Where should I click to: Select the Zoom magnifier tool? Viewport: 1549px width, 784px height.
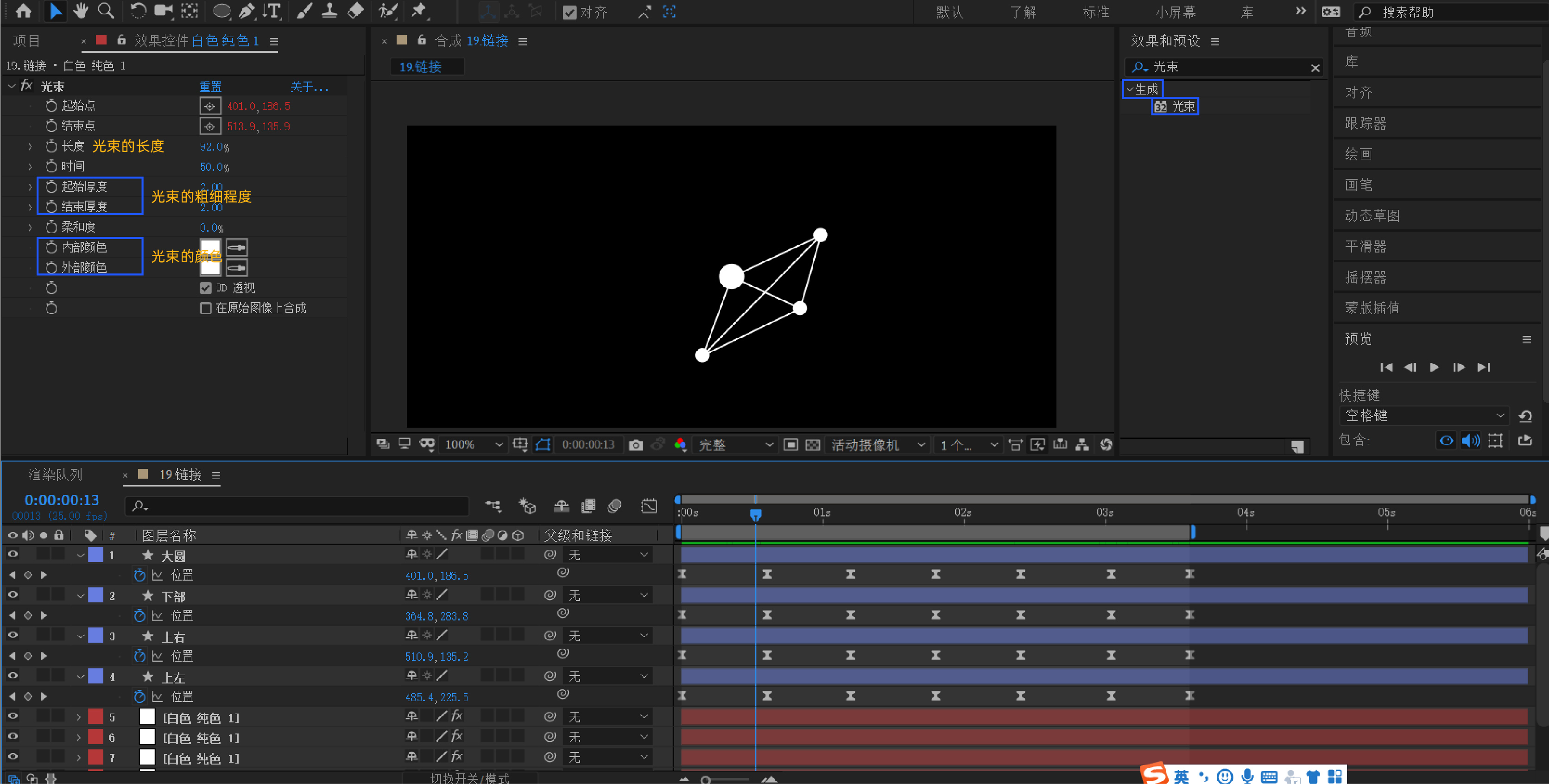click(x=106, y=11)
